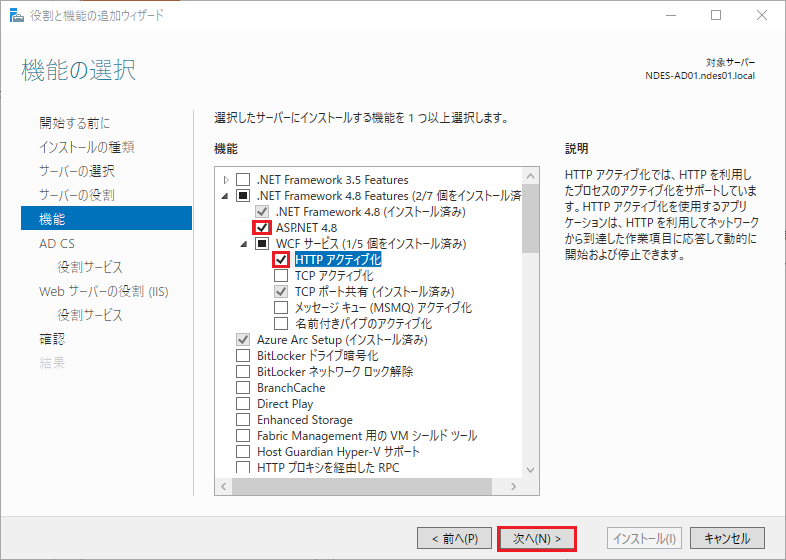Expand the .NET Framework 3.5 Features node
Screen dimensions: 786x560
[x=226, y=179]
